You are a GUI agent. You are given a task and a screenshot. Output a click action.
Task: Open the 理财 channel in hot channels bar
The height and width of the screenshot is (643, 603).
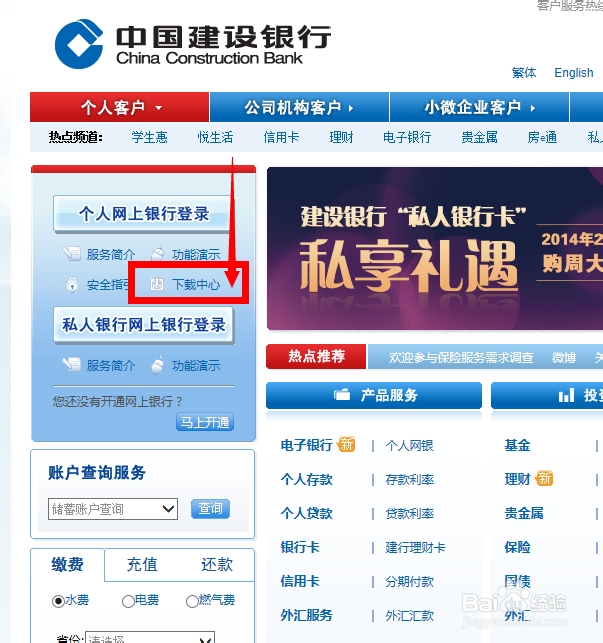[341, 137]
